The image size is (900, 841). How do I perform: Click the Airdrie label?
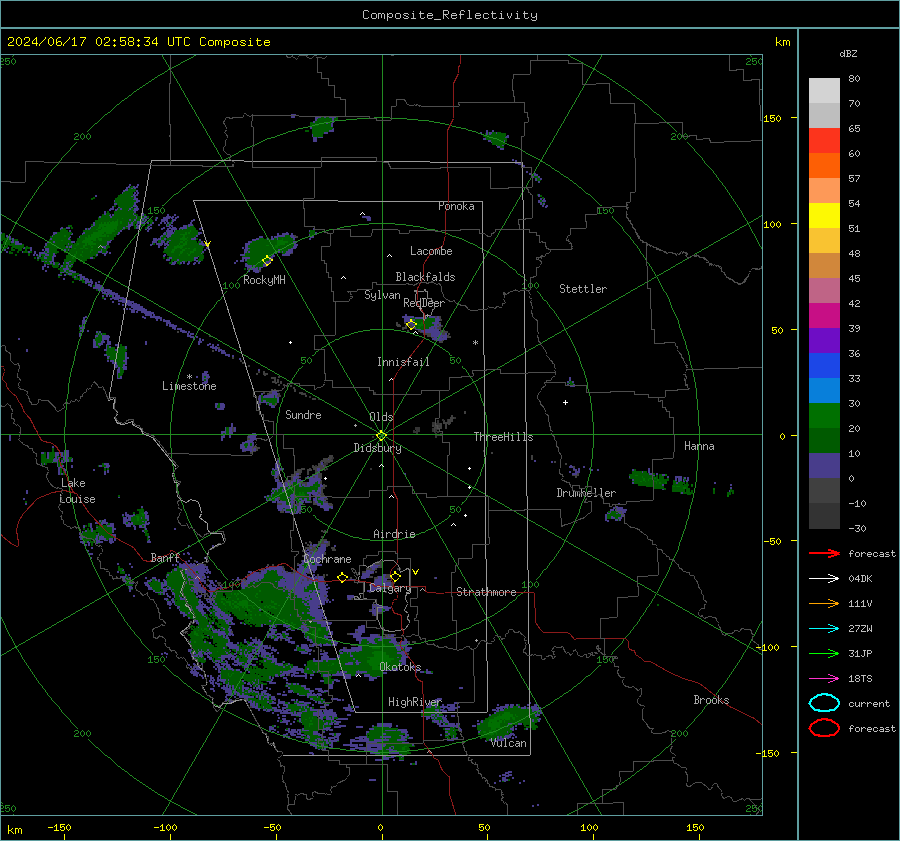point(394,534)
